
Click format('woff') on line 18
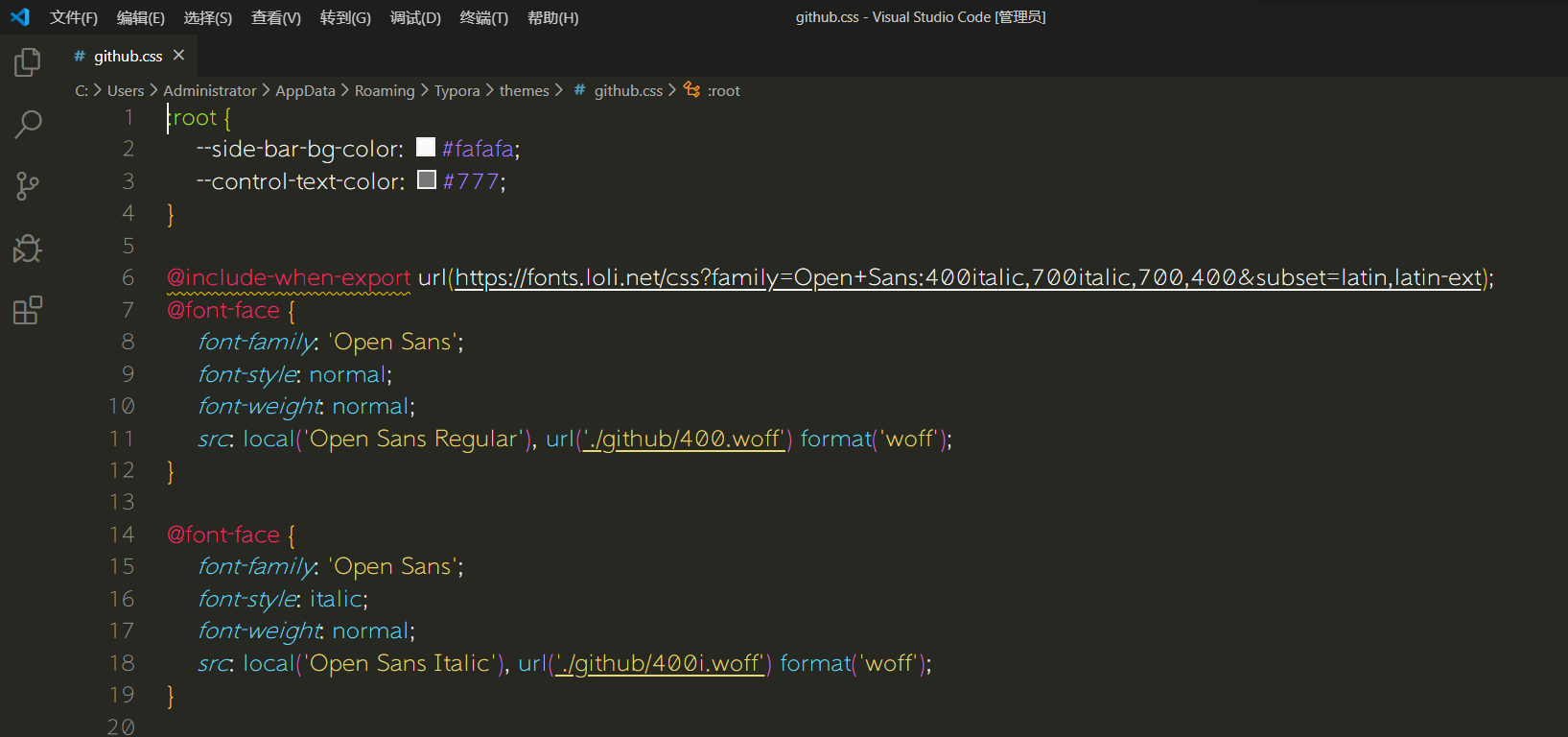(x=853, y=663)
